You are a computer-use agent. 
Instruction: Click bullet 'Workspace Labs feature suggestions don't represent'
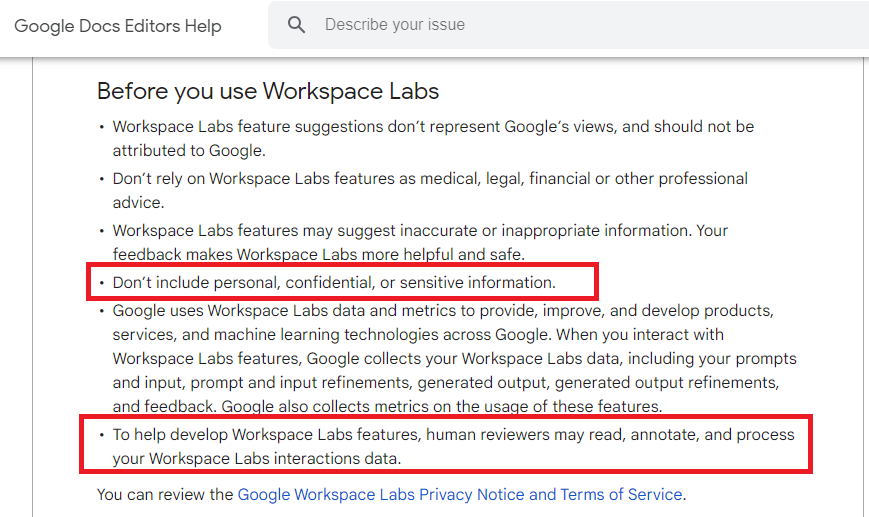(x=433, y=139)
